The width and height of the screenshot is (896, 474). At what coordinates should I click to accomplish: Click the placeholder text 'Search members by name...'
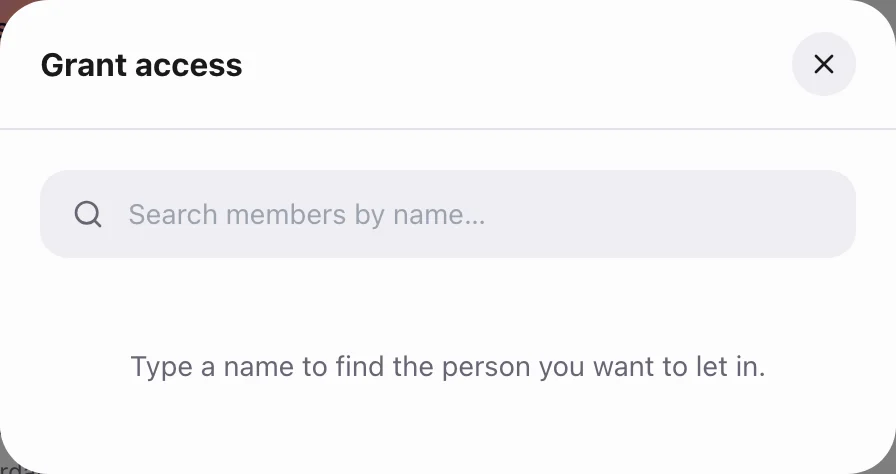click(307, 215)
